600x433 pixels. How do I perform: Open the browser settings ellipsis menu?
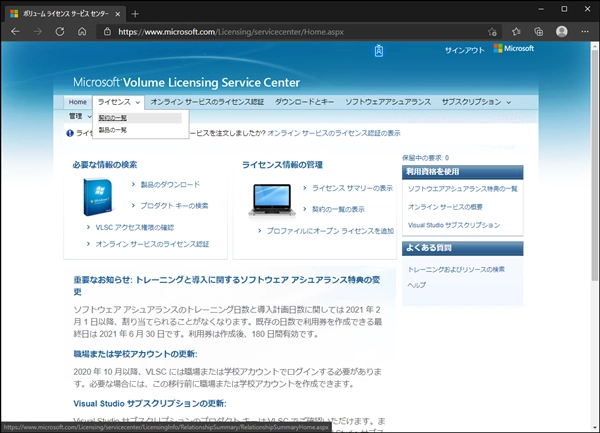(x=585, y=32)
